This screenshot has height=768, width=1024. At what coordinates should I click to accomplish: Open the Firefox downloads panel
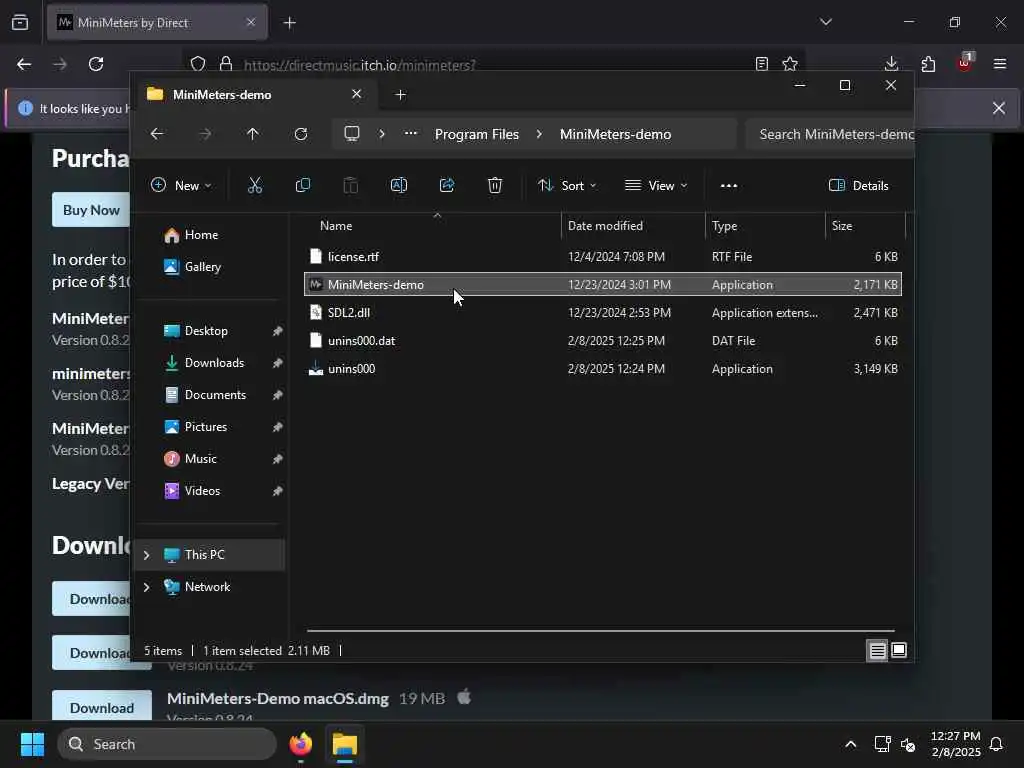click(x=891, y=64)
